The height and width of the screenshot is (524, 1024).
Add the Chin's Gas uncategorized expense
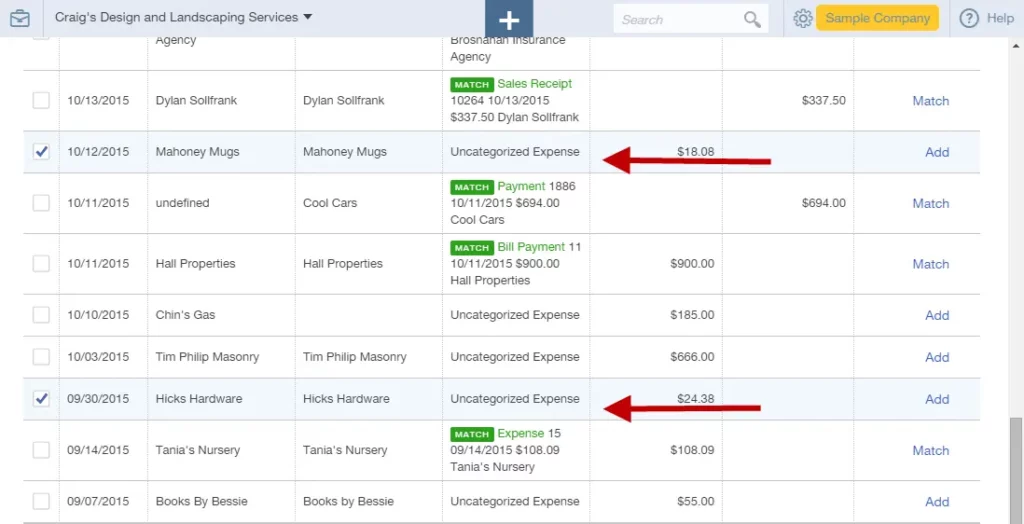(x=937, y=316)
